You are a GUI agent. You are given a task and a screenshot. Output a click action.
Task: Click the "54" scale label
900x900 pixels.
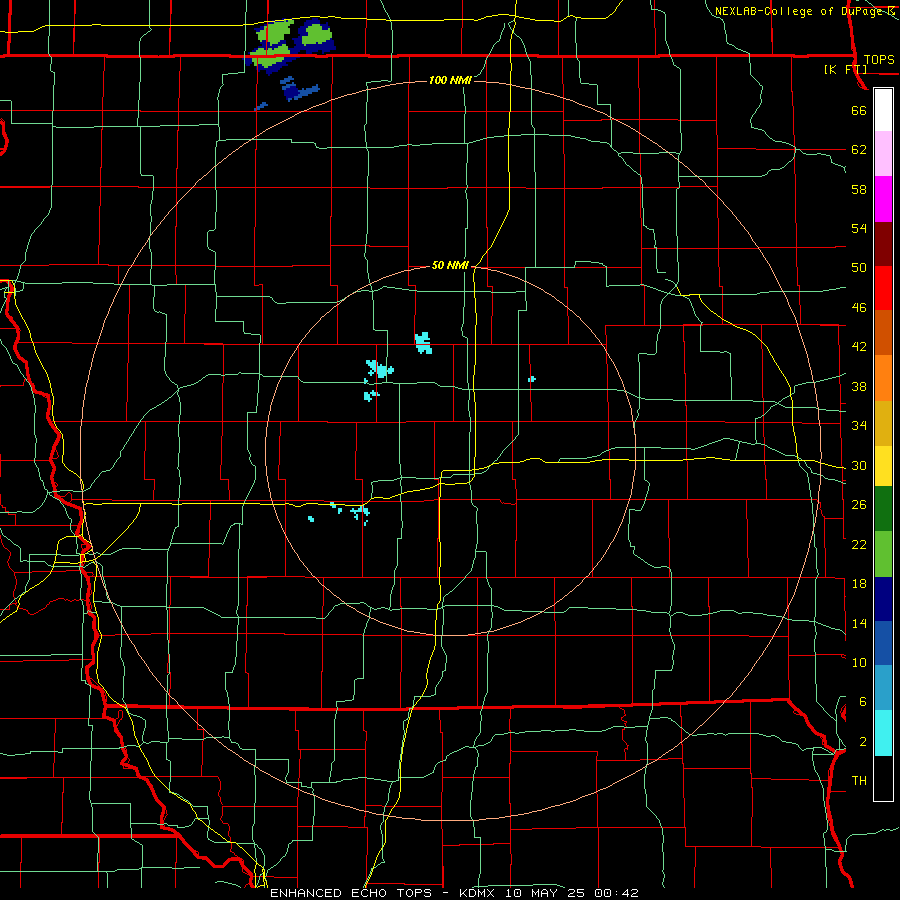tap(859, 228)
